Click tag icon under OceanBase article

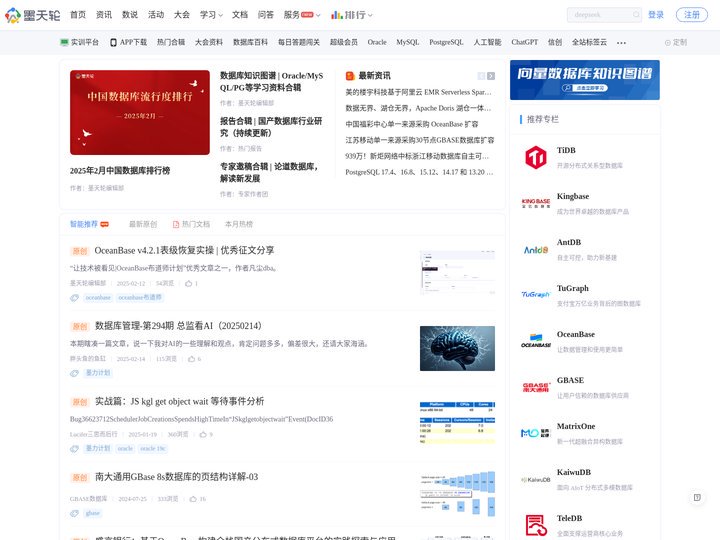(x=74, y=298)
